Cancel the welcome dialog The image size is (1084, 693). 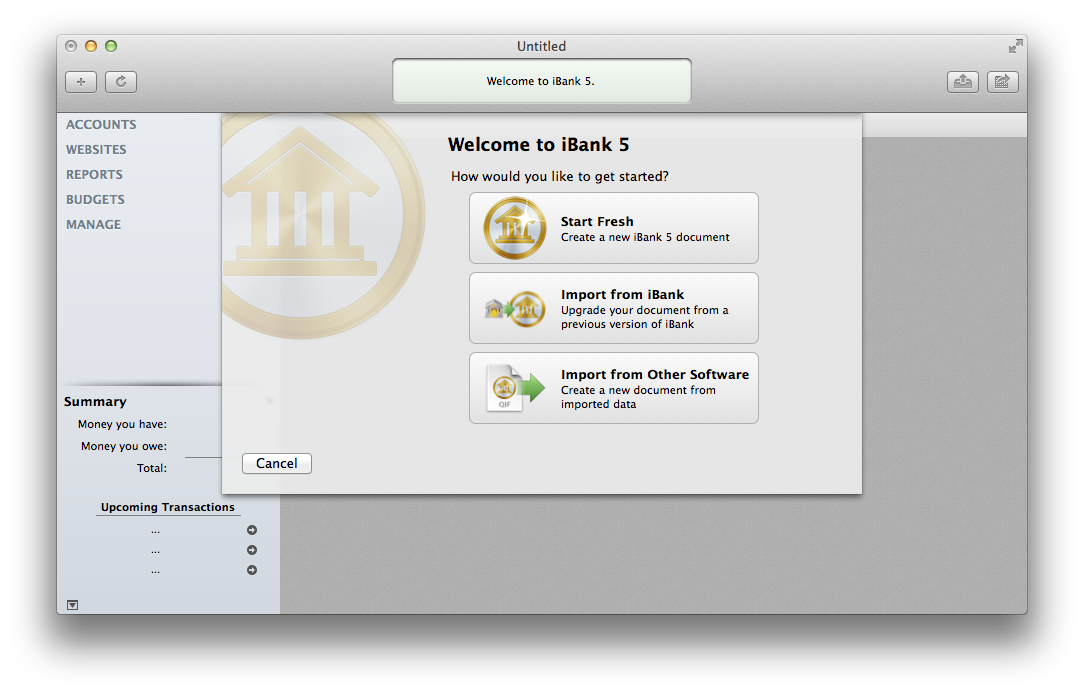[x=277, y=463]
